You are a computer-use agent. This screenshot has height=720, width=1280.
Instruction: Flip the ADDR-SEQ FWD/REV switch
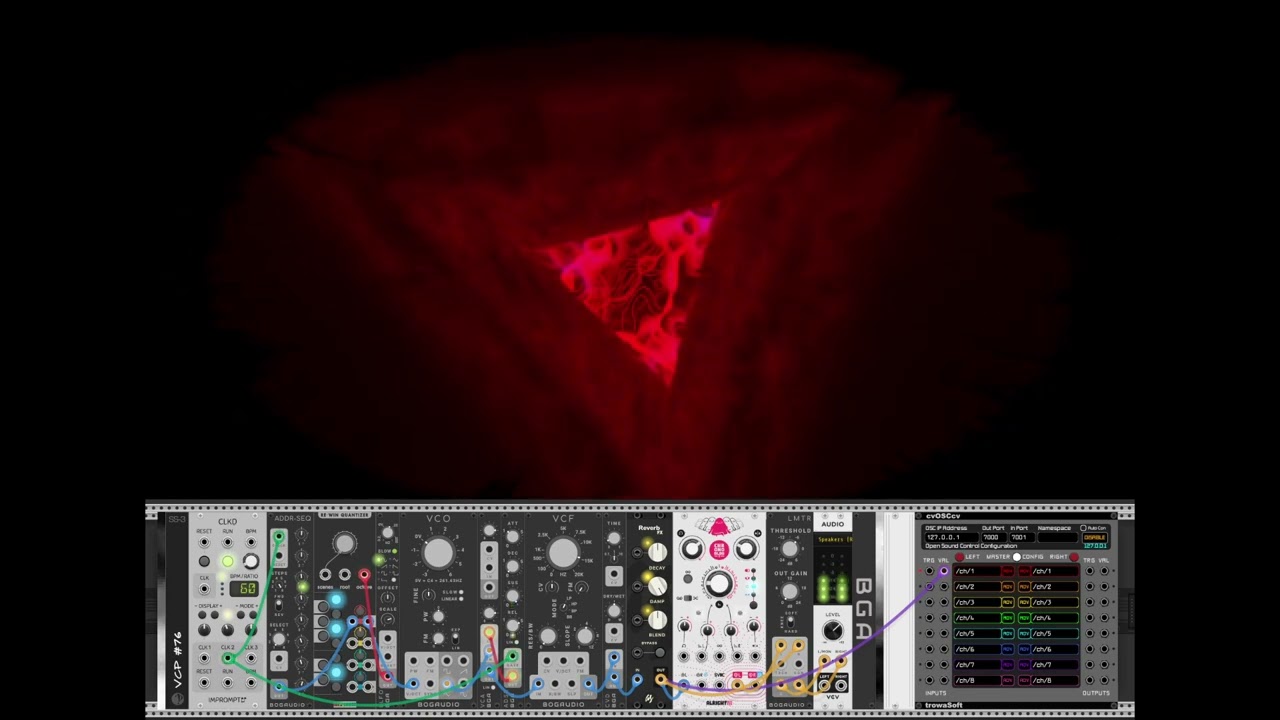[279, 605]
